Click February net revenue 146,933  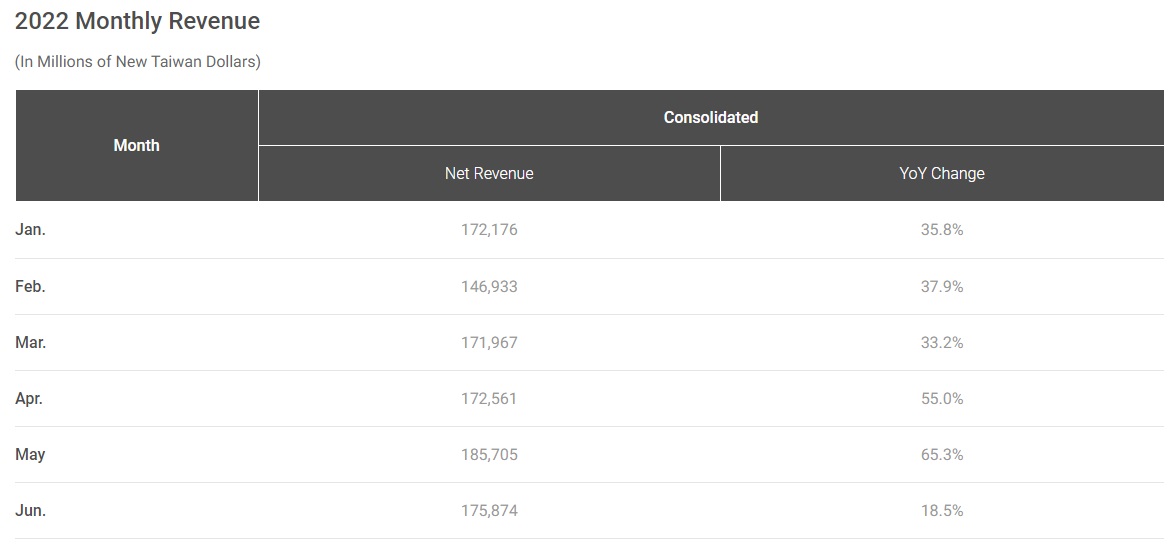click(x=489, y=286)
